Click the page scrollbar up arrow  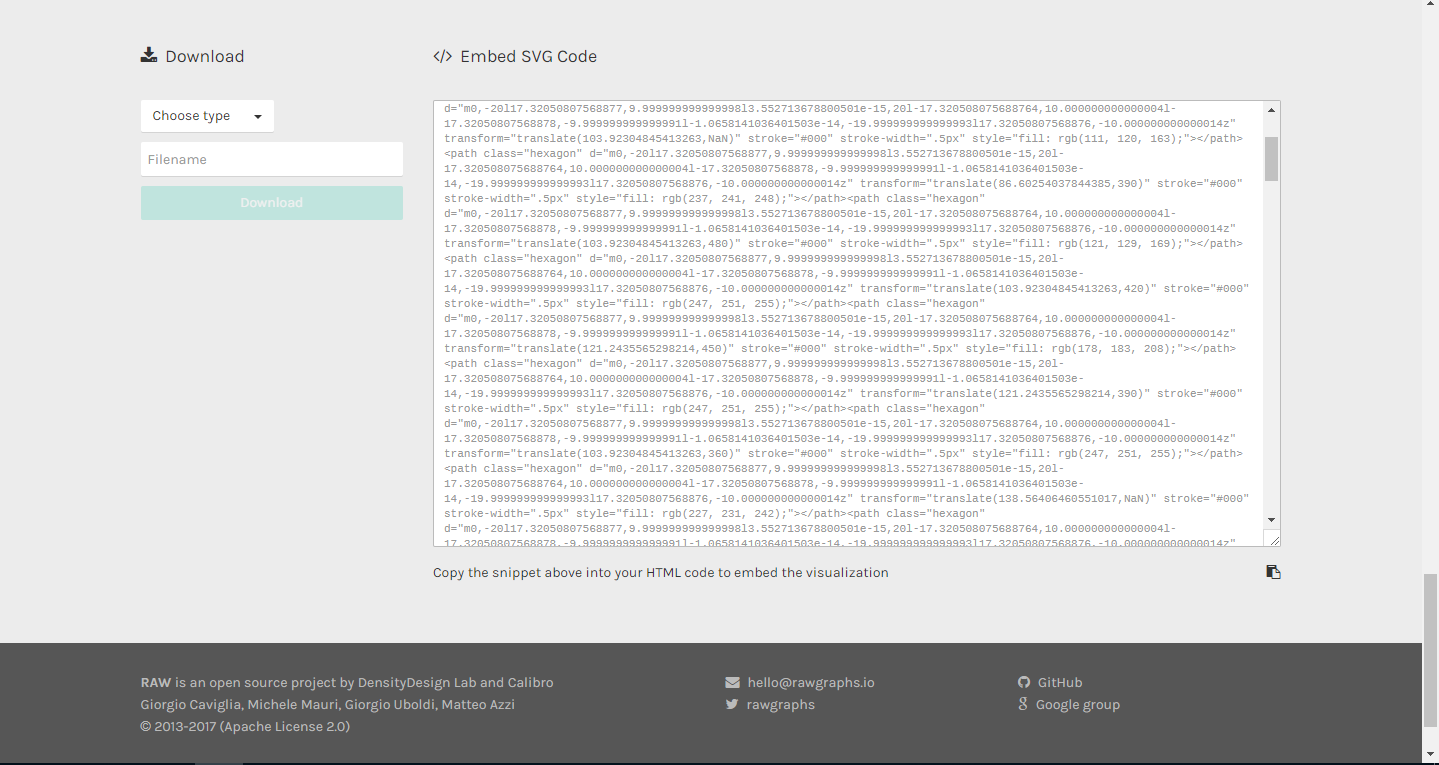pos(1430,8)
